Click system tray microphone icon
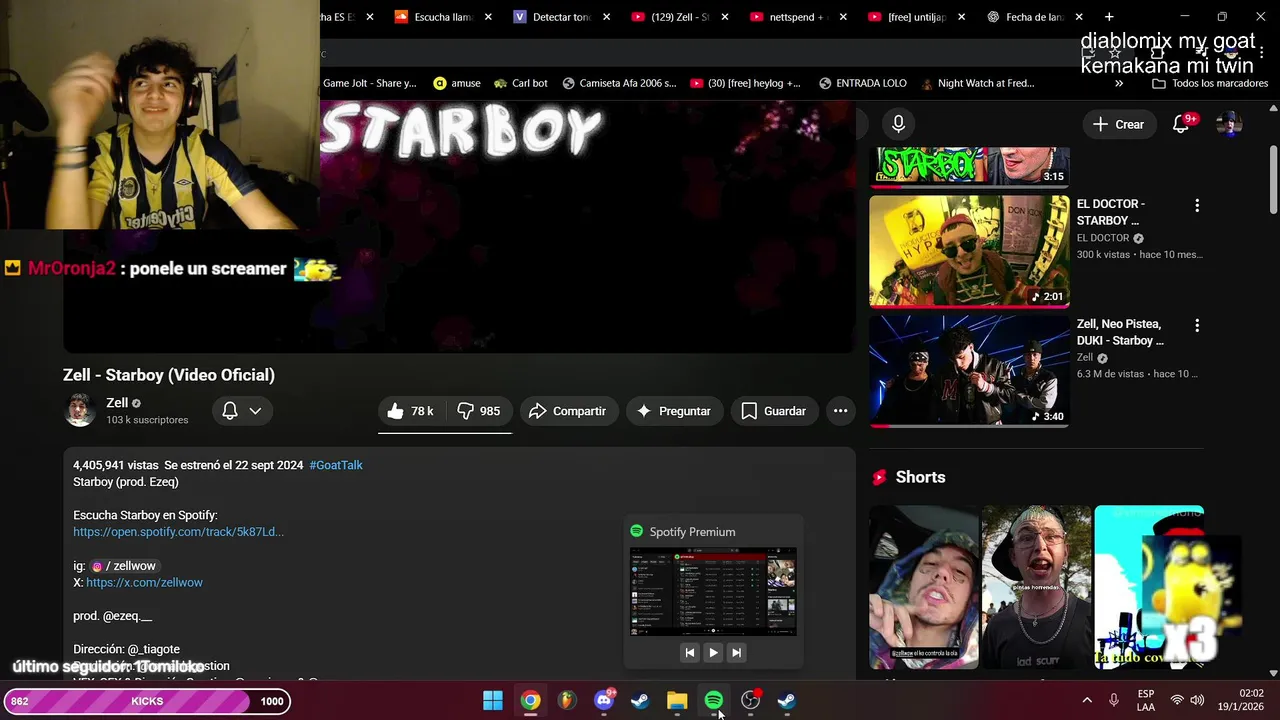Screen dimensions: 1280x720 click(x=1114, y=700)
